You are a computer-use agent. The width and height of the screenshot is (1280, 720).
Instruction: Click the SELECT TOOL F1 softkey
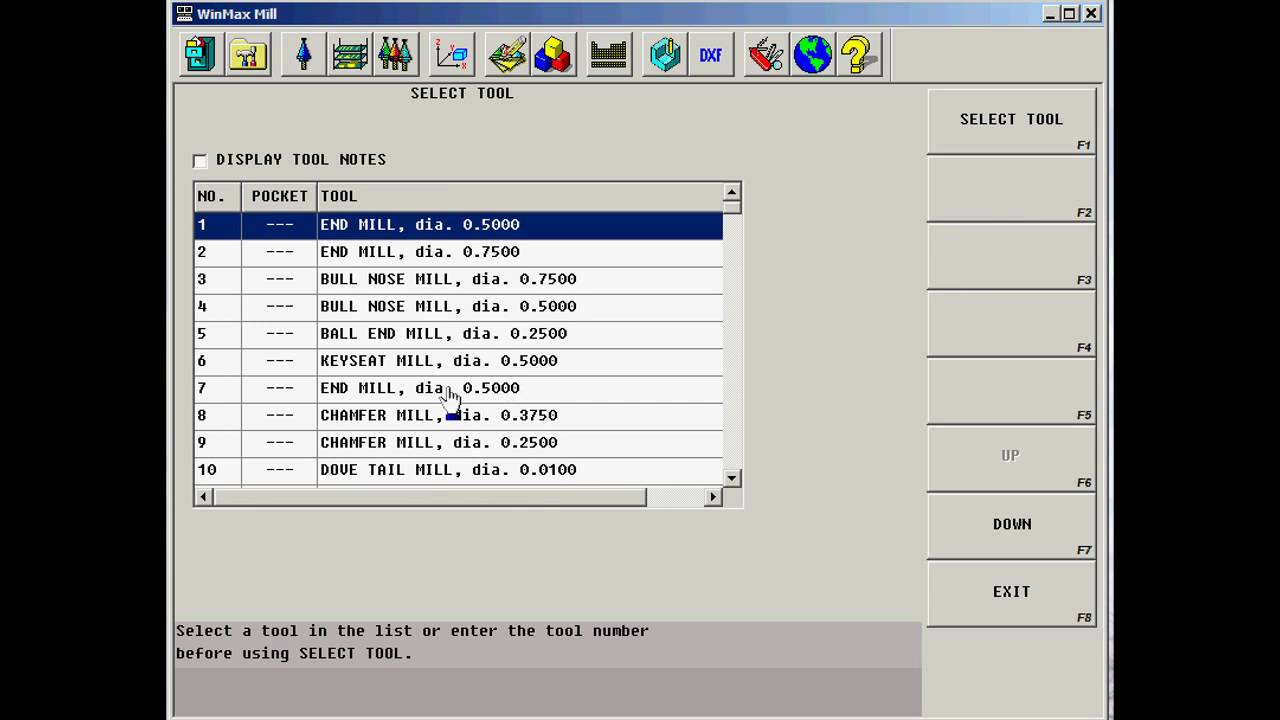pyautogui.click(x=1011, y=120)
